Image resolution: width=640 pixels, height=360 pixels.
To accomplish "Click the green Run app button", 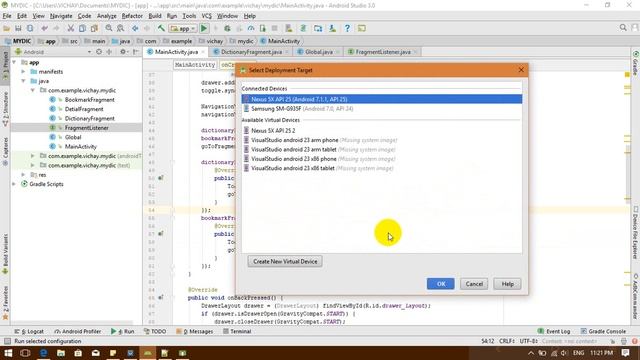I will point(204,28).
